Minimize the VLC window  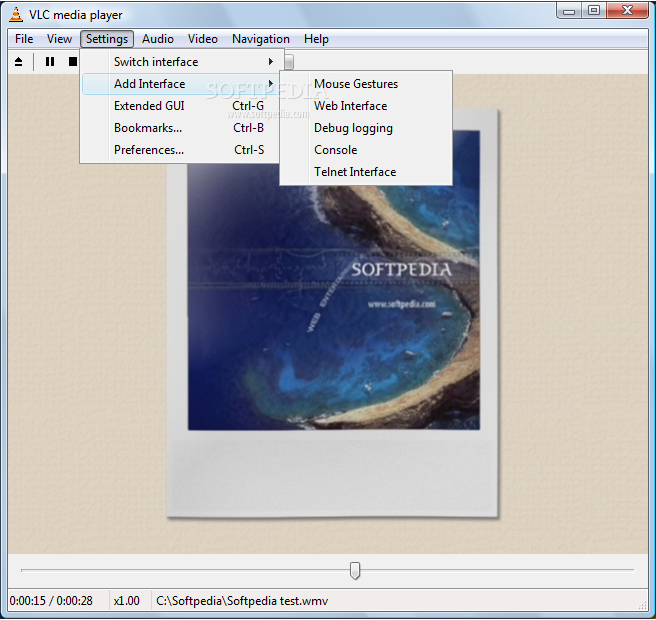(569, 11)
